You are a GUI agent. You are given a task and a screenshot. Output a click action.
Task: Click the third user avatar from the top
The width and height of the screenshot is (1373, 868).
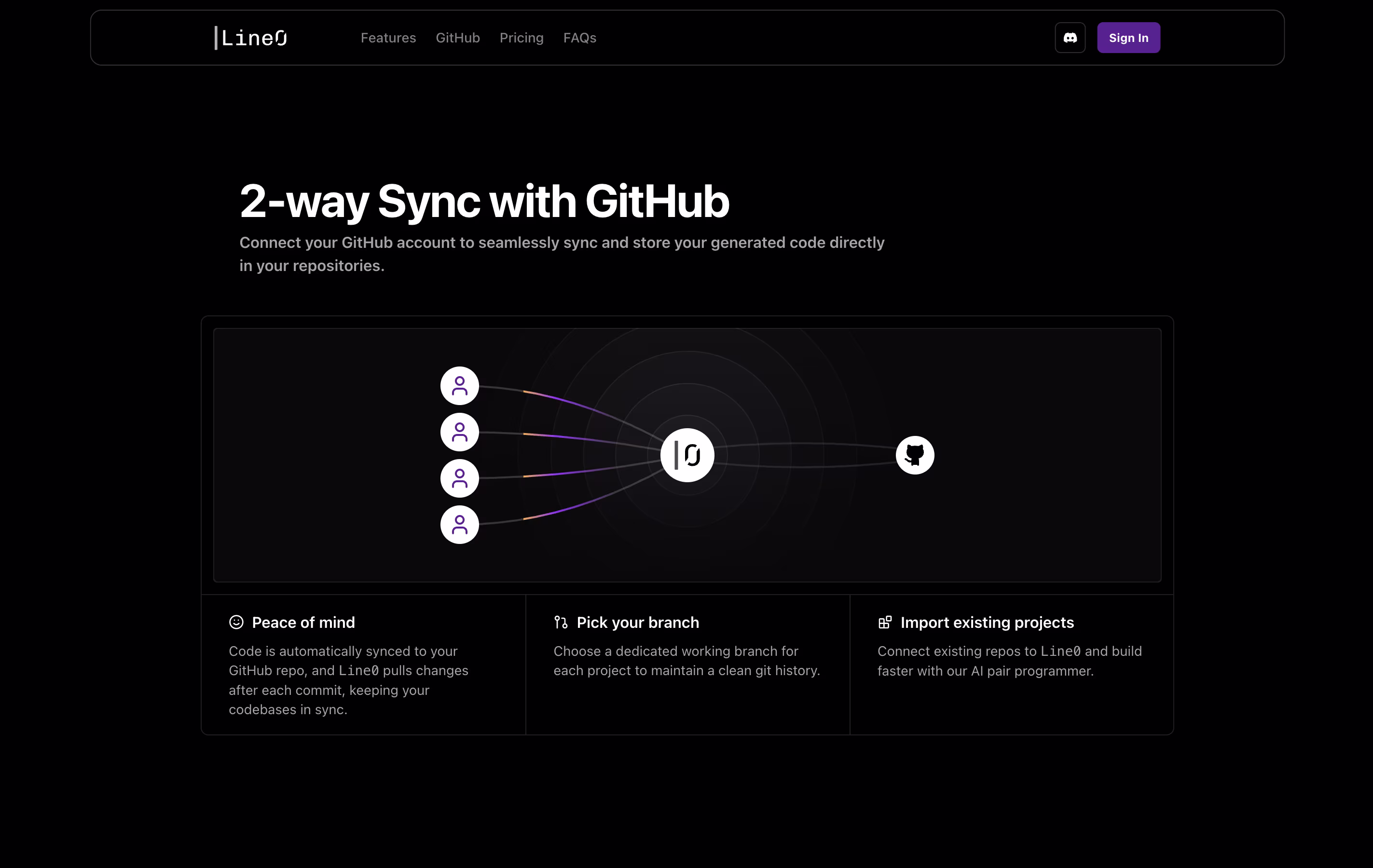coord(459,478)
